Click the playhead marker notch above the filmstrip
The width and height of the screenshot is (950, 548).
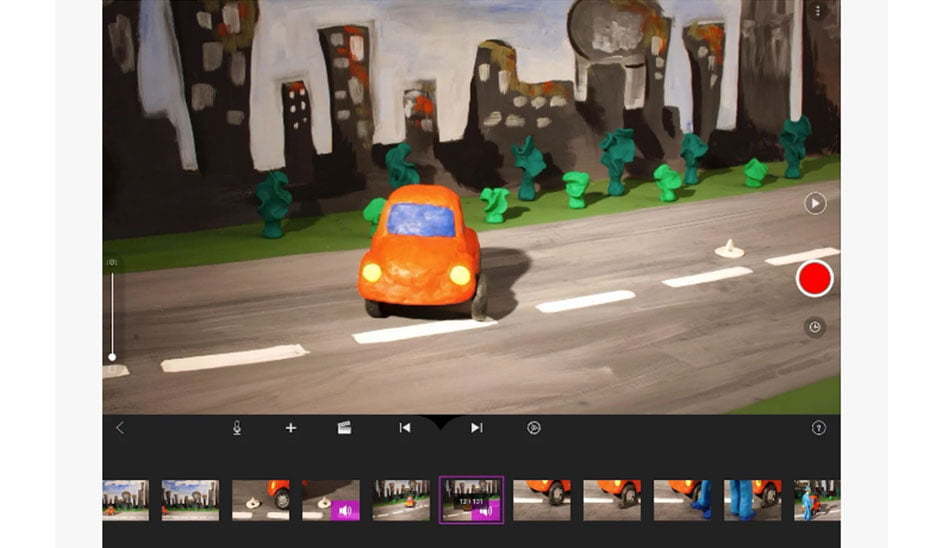click(x=440, y=423)
